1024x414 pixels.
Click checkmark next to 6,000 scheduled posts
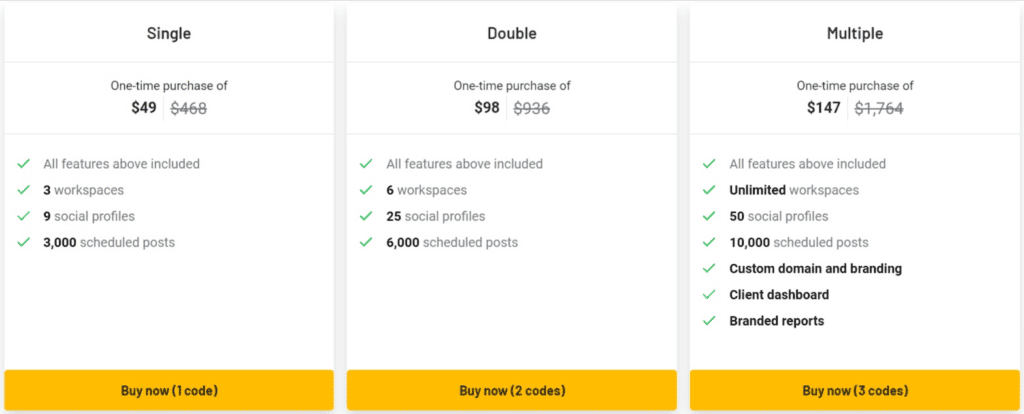tap(366, 242)
